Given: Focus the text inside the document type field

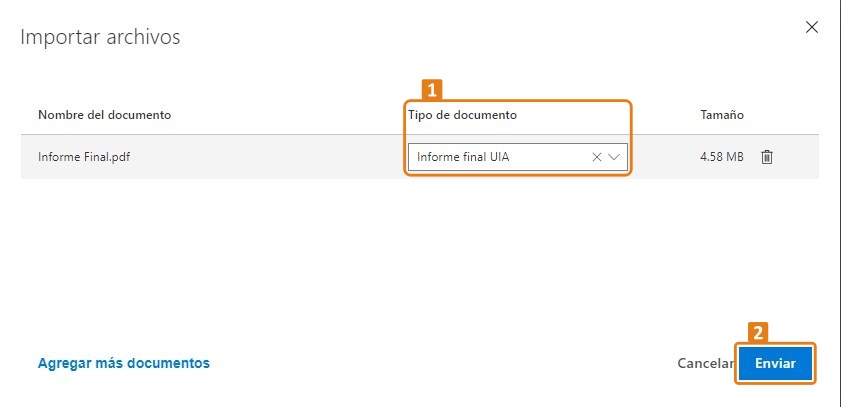Looking at the screenshot, I should (x=463, y=157).
